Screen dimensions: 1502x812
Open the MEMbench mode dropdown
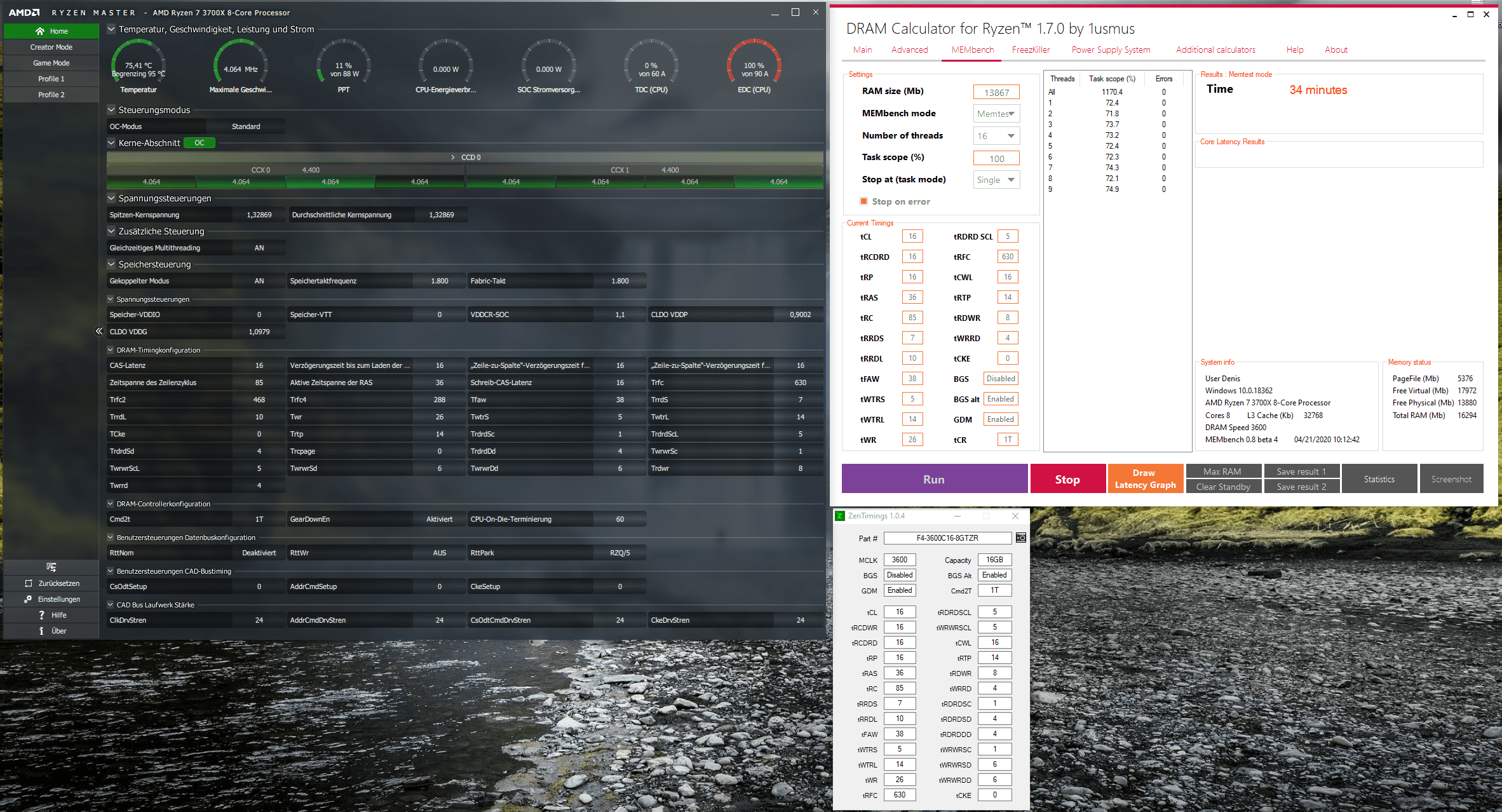996,114
